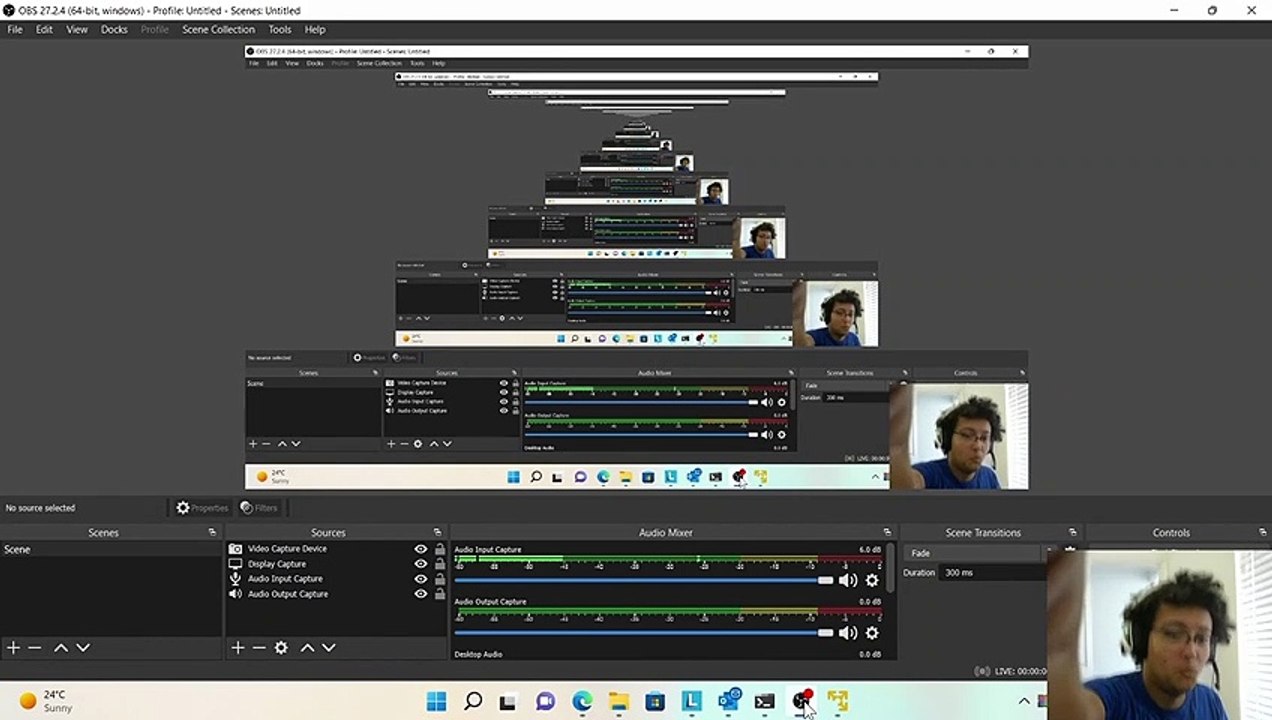Select the Scene entry in Scenes list
This screenshot has width=1272, height=720.
(x=110, y=549)
